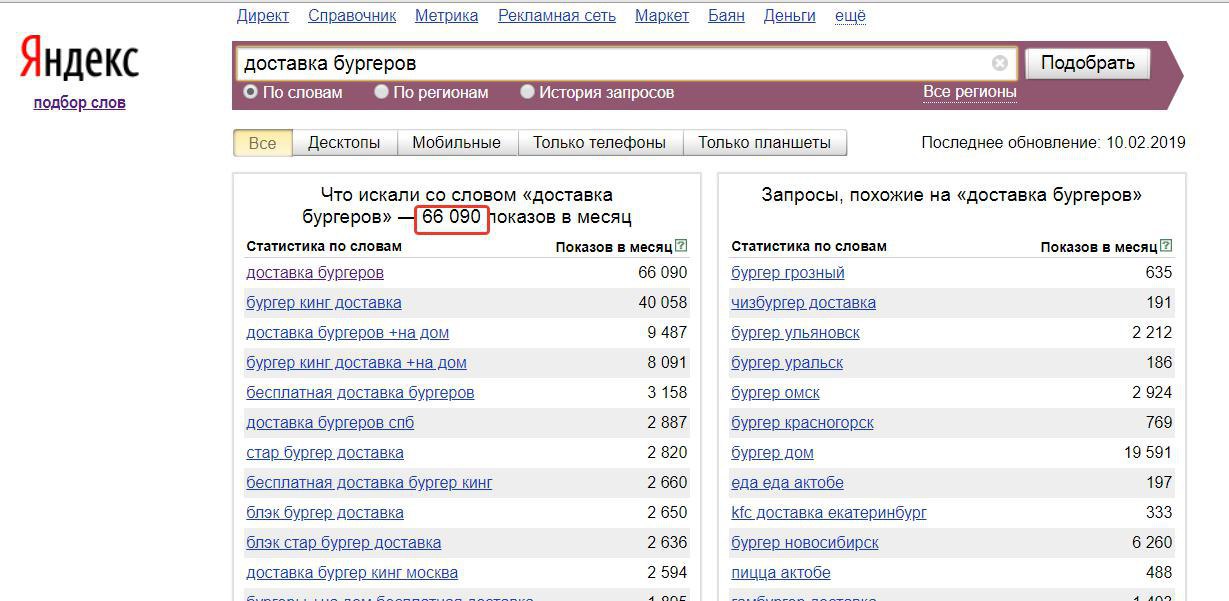
Task: Click the 19 591 impressions value
Action: 1148,452
